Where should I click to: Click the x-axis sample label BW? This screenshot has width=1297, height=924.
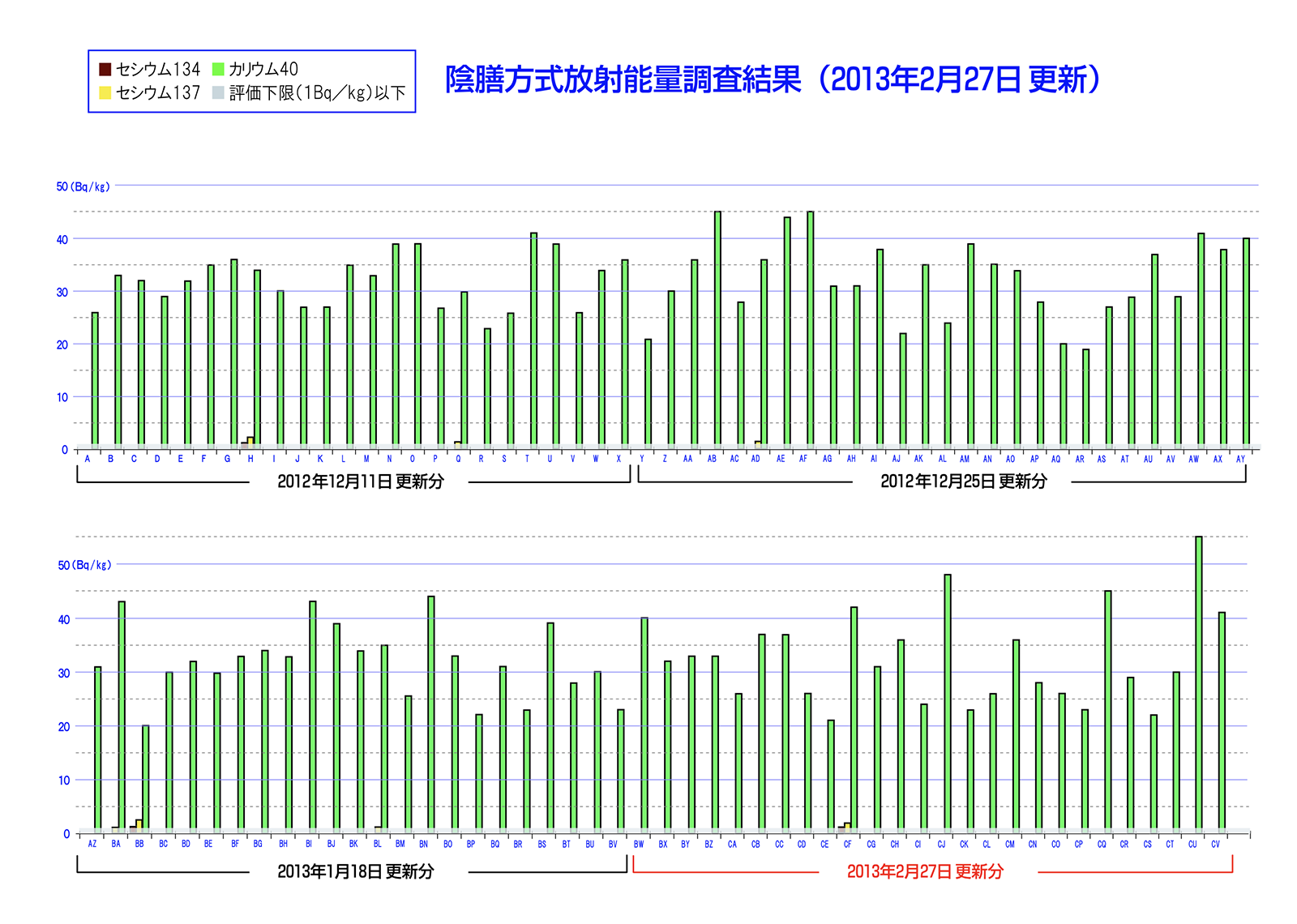tap(639, 844)
